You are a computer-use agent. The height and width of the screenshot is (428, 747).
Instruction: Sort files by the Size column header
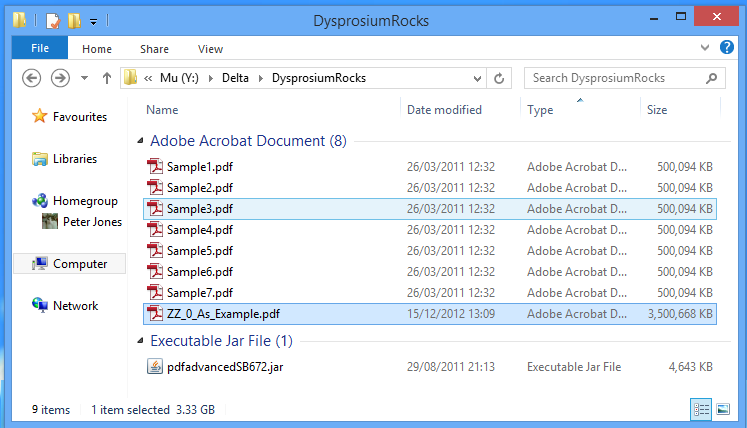(657, 110)
